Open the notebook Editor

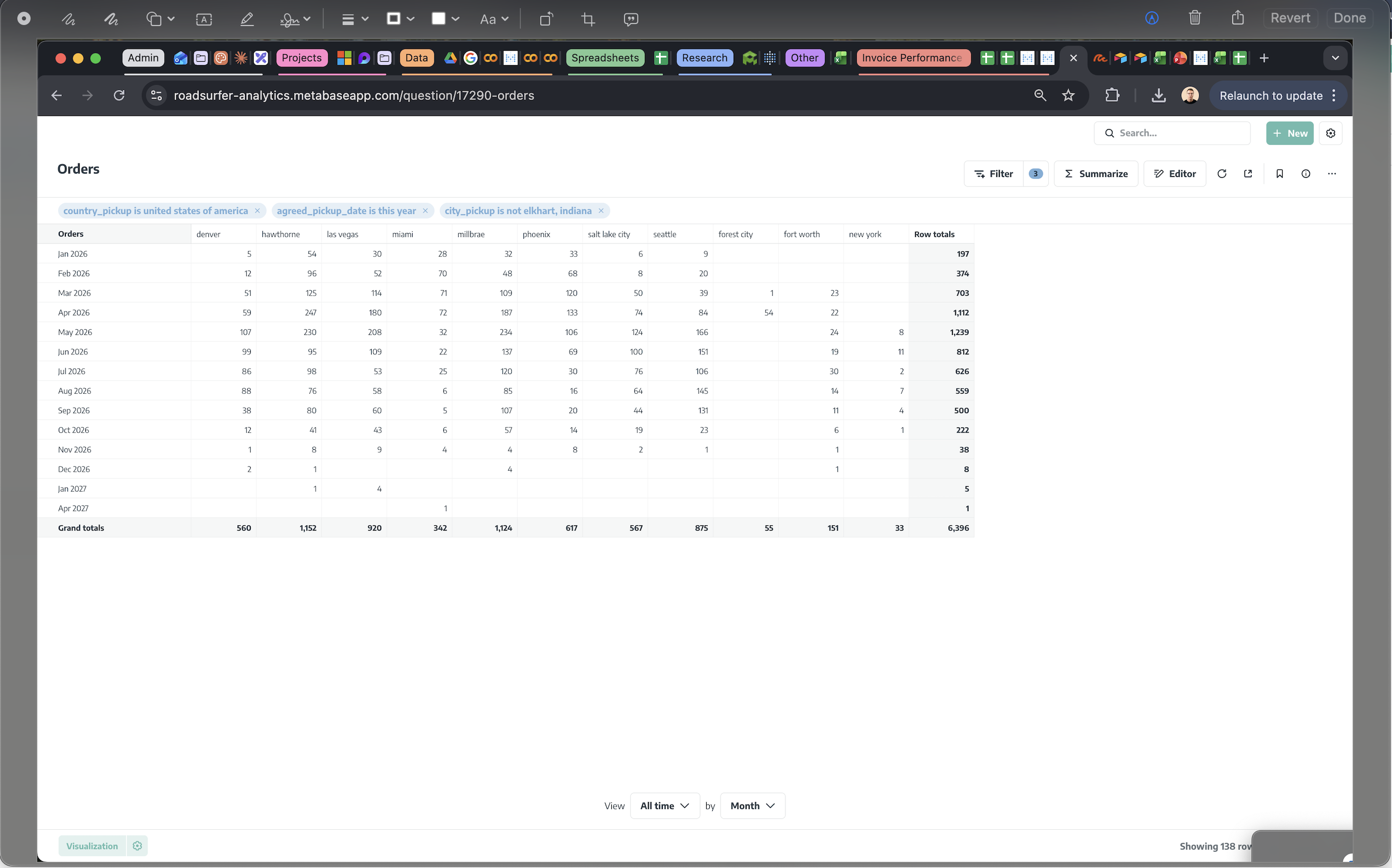coord(1174,174)
